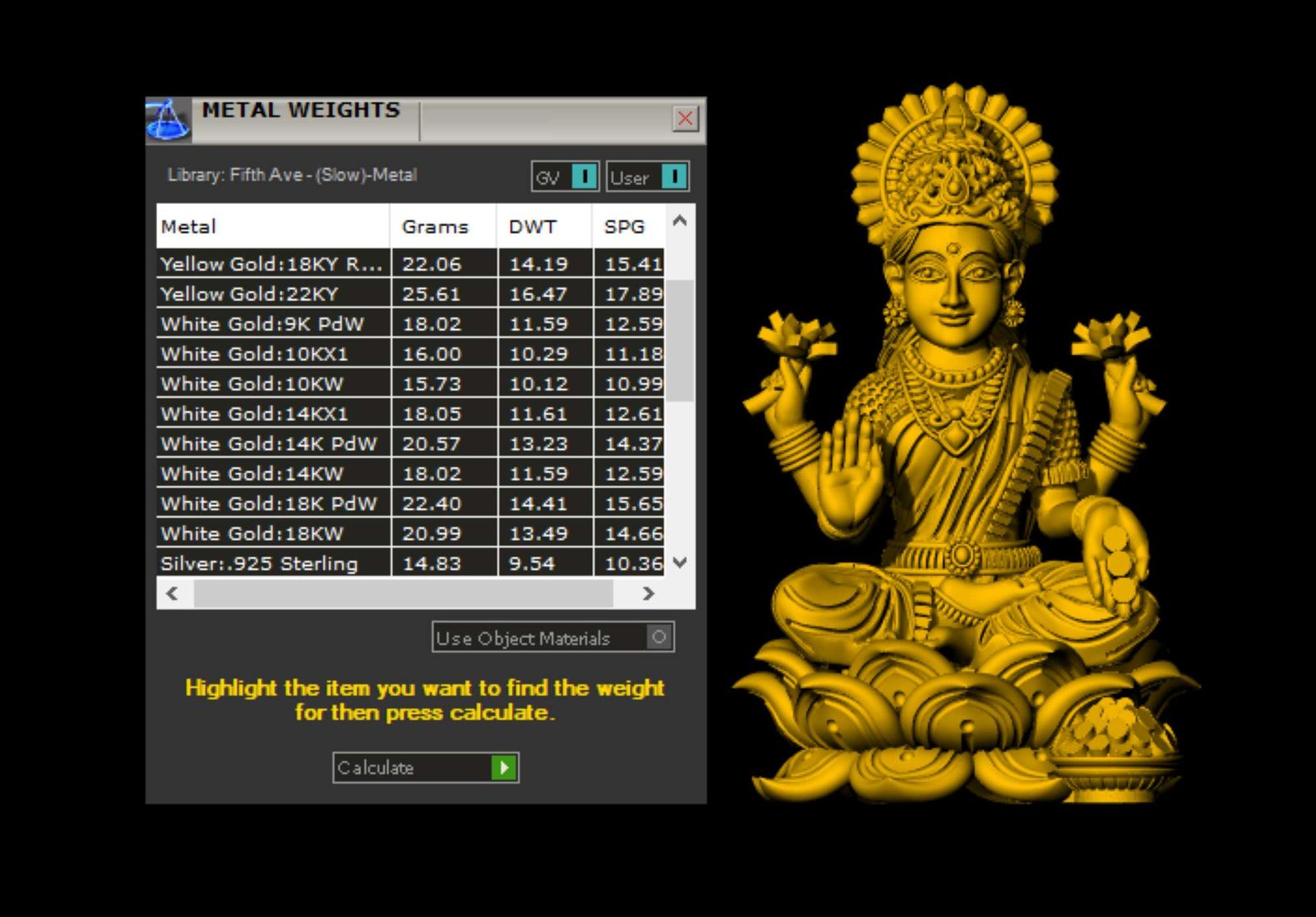
Task: Click the Calculate button label
Action: 375,768
